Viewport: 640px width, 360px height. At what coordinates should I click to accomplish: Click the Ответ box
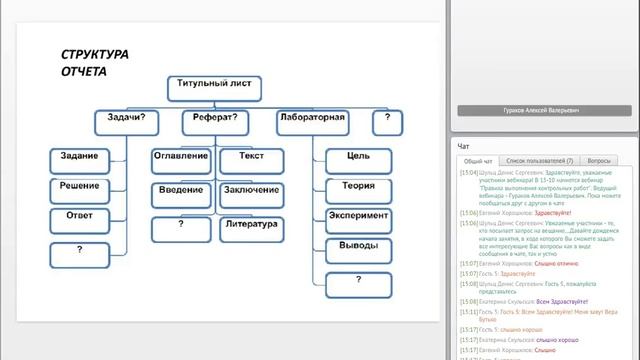80,221
